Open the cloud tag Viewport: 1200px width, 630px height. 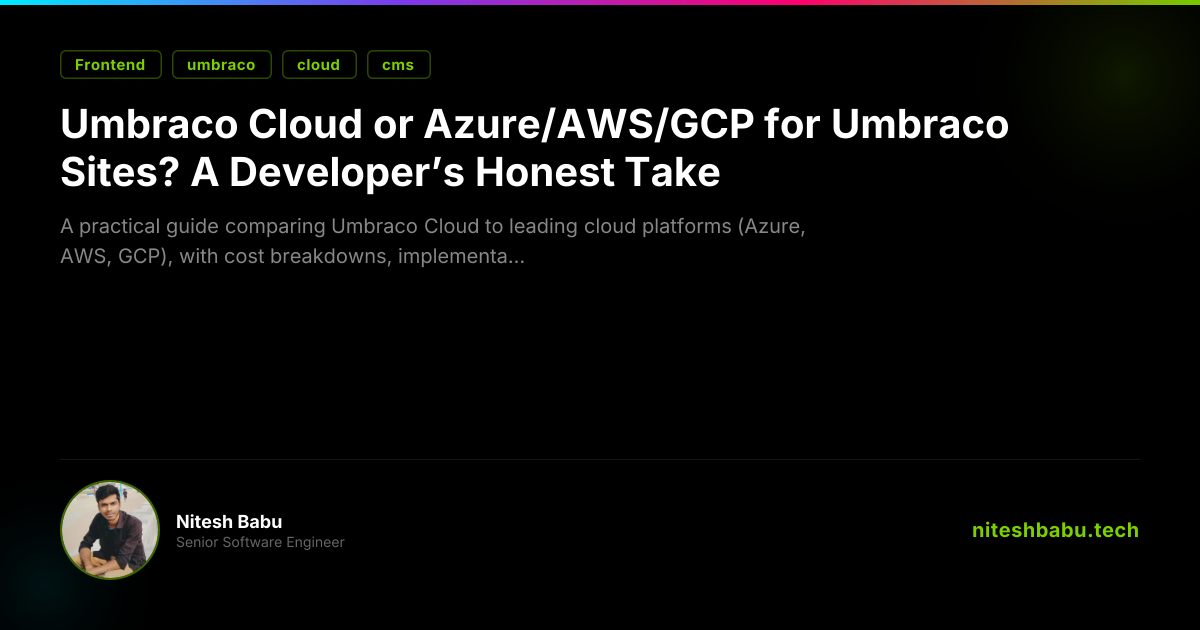click(x=318, y=65)
